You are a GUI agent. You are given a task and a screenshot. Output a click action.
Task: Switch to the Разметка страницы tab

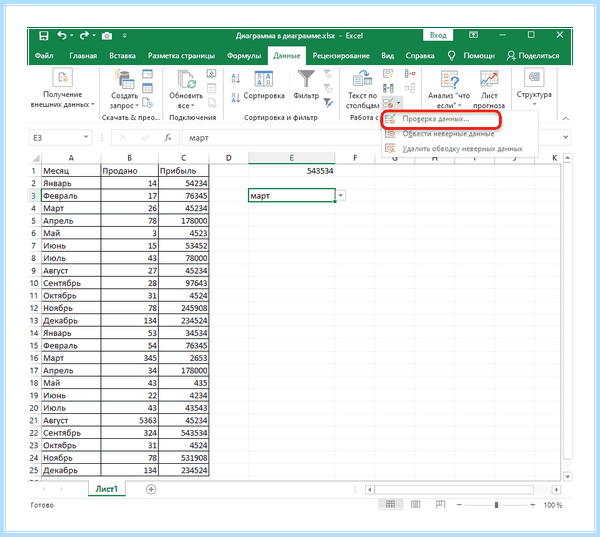pyautogui.click(x=181, y=56)
